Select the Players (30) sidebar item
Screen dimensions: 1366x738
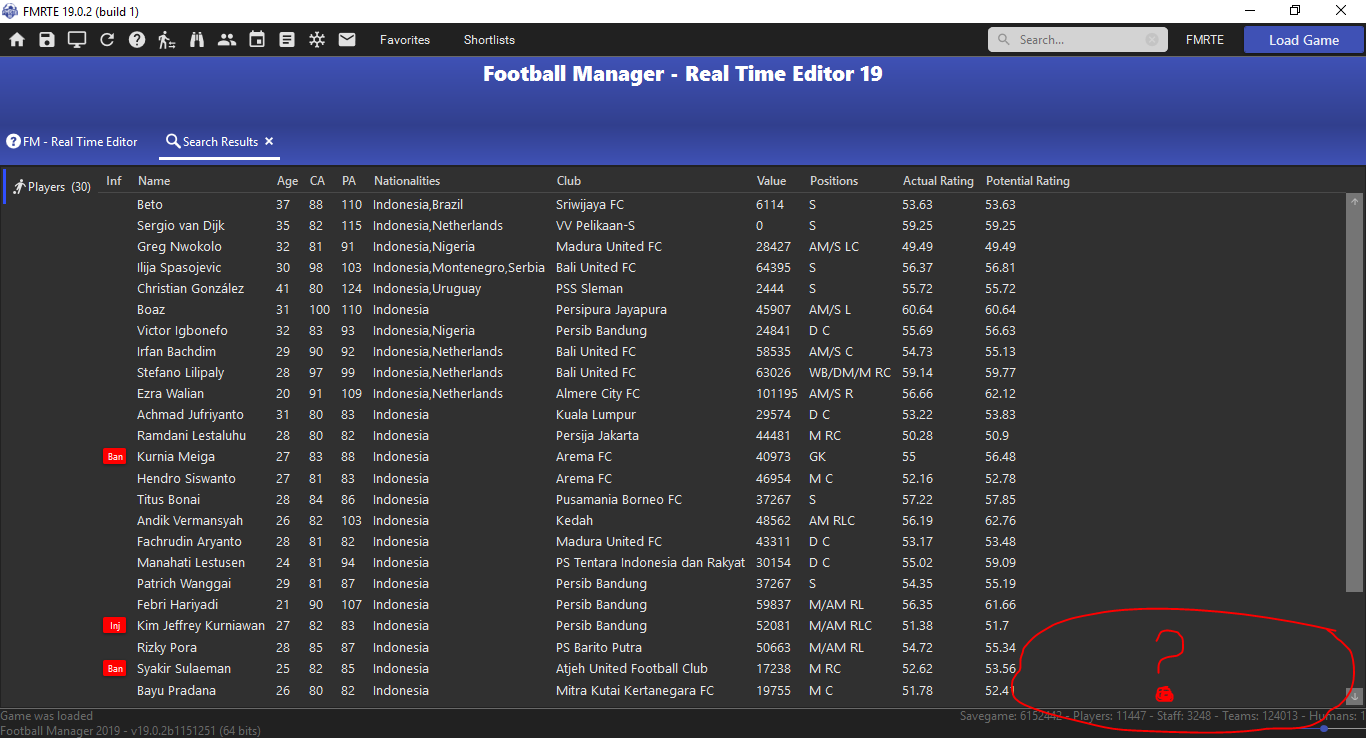[x=51, y=187]
